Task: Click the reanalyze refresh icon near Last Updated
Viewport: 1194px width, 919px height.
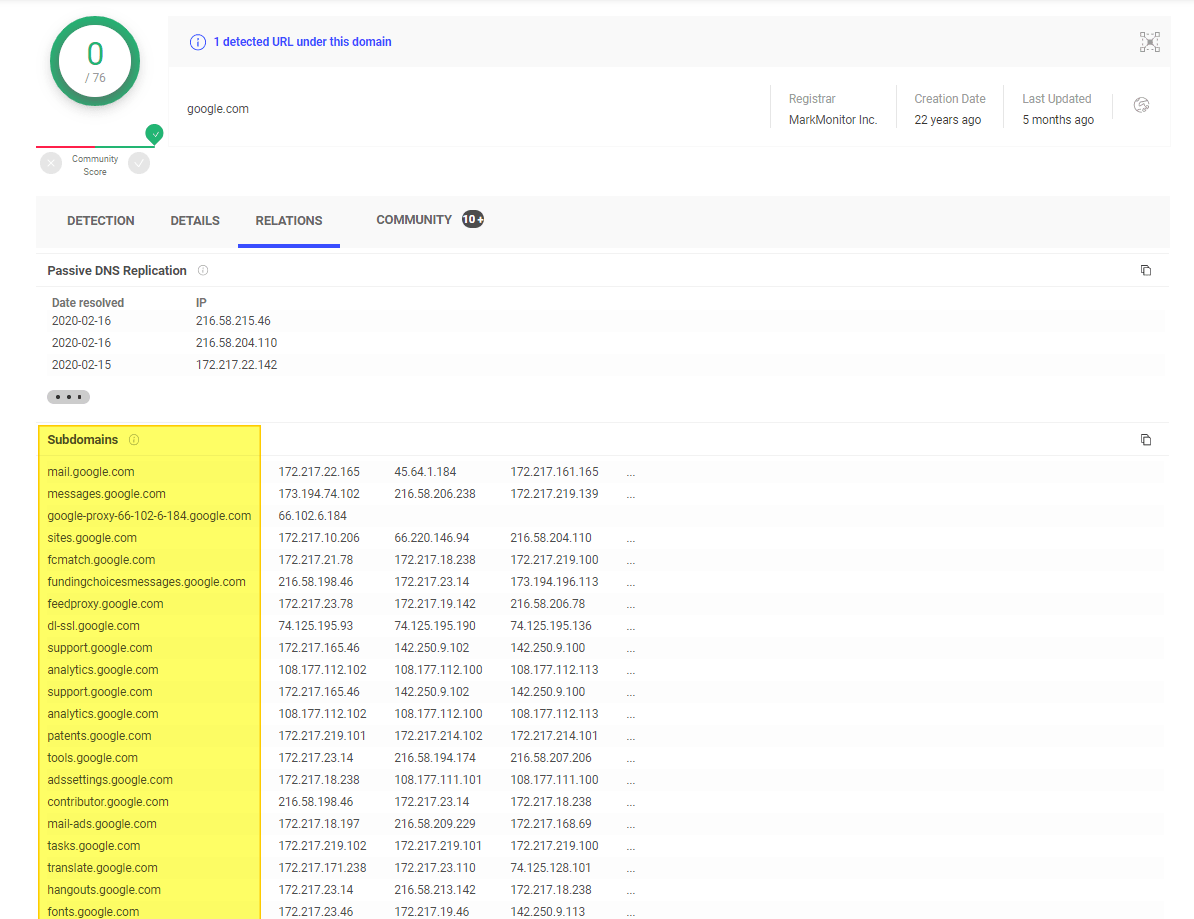Action: click(1141, 105)
